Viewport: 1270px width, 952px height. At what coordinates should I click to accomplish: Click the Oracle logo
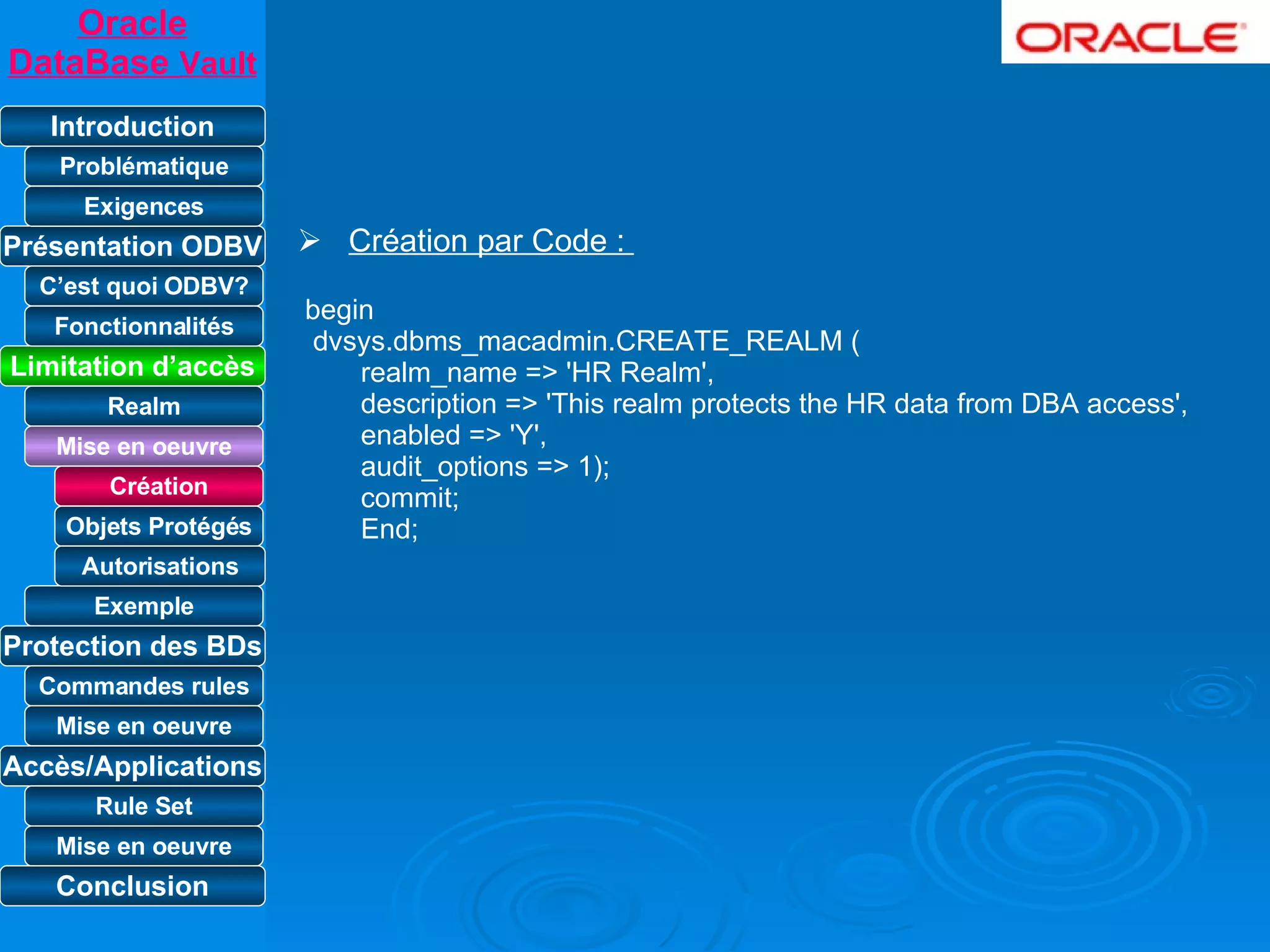[x=1135, y=32]
